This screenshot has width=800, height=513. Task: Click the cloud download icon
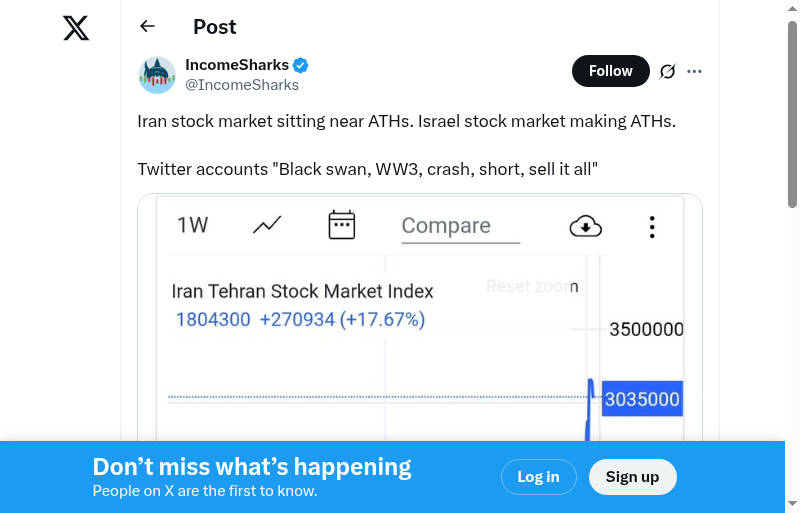click(x=585, y=227)
